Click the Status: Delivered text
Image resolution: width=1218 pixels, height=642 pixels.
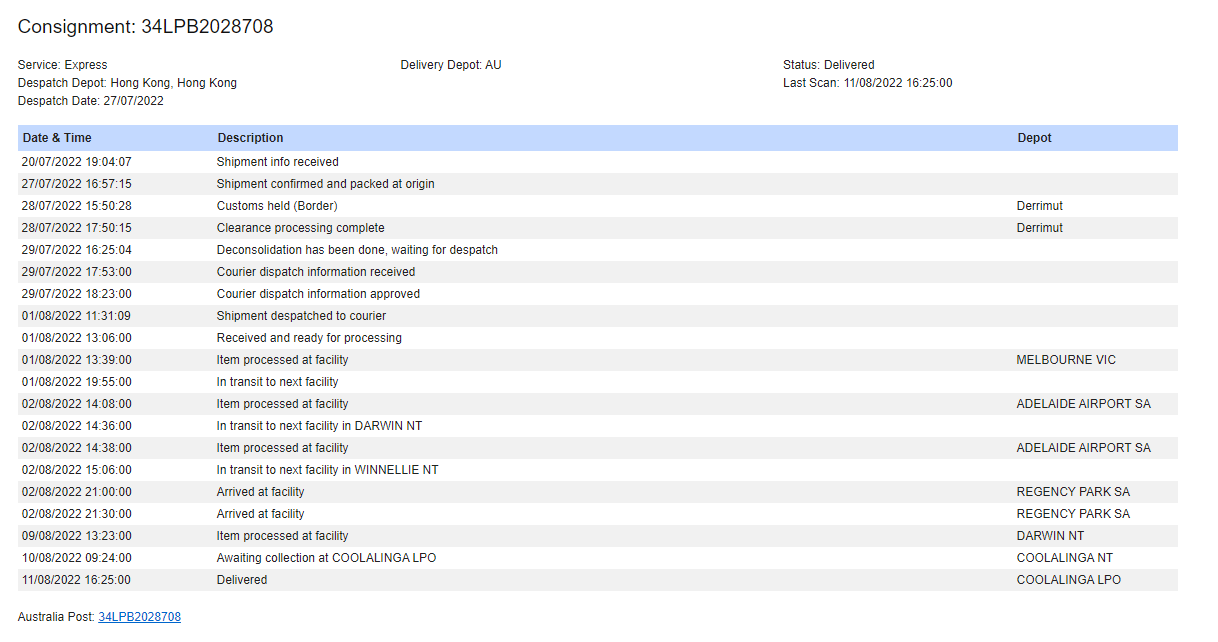click(x=828, y=65)
